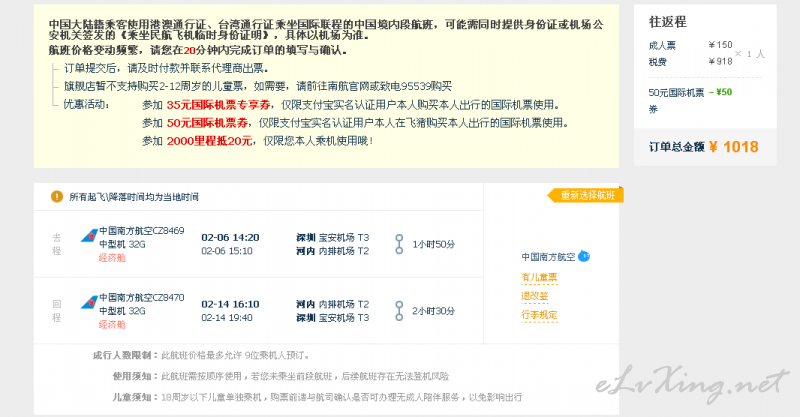800x417 pixels.
Task: Click the duration text 2小时30分
Action: 433,311
